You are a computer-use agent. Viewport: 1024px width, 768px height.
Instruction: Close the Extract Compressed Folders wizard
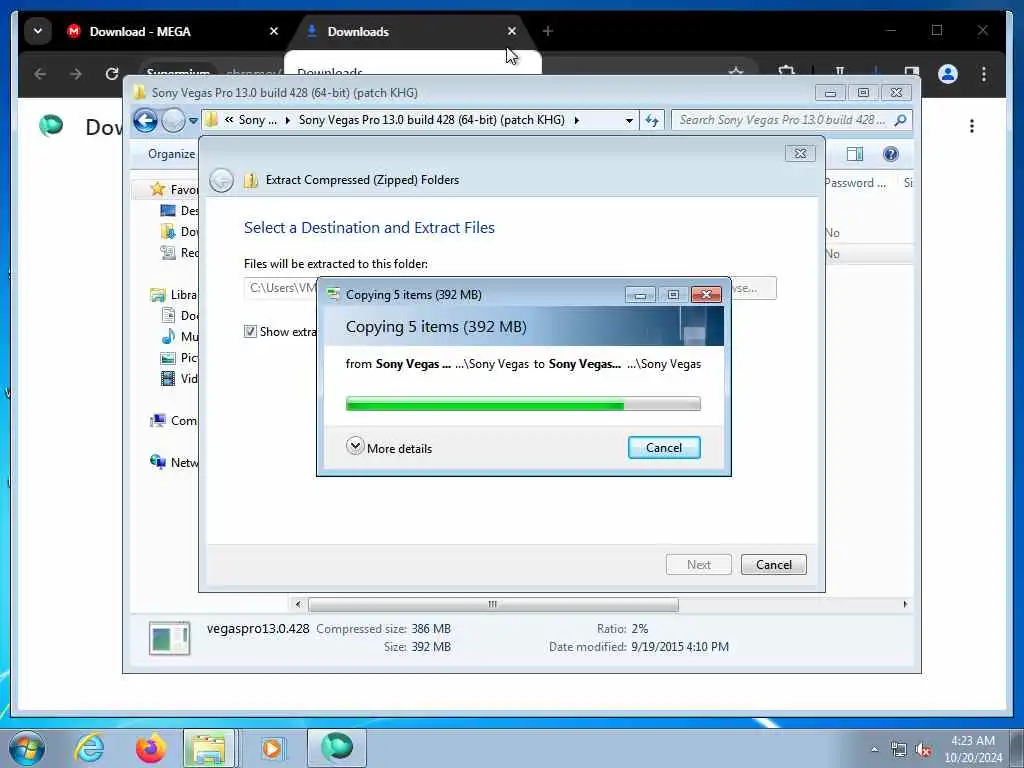800,153
